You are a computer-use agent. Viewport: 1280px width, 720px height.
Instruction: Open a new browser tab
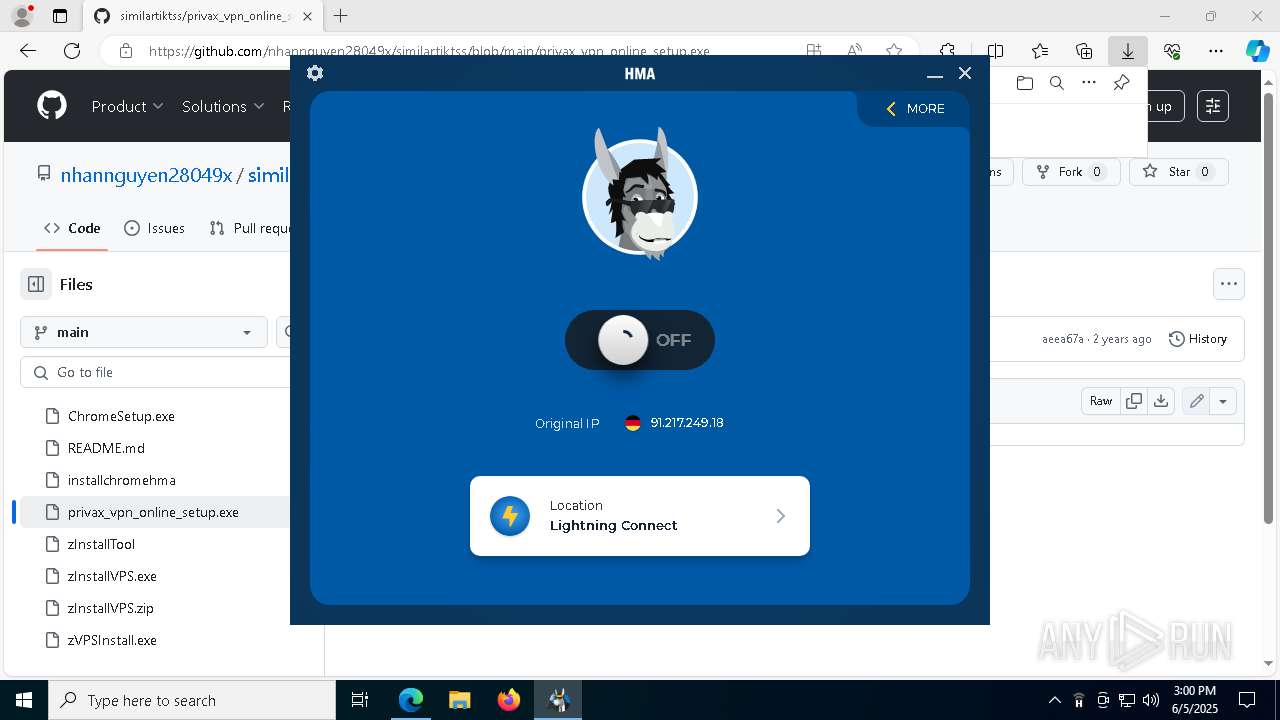(x=341, y=16)
